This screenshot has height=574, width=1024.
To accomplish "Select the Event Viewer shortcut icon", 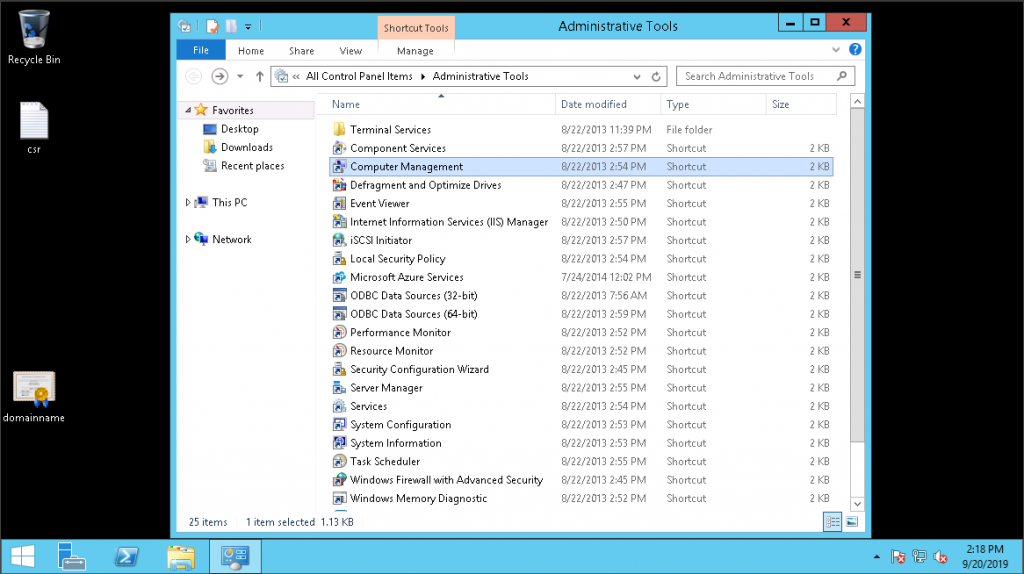I will 339,203.
